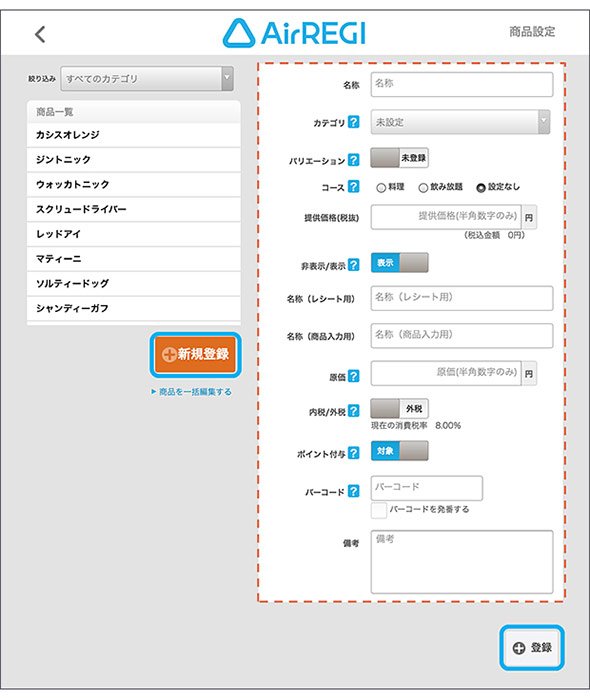Open the 未設定 category dropdown
This screenshot has height=699, width=590.
460,122
